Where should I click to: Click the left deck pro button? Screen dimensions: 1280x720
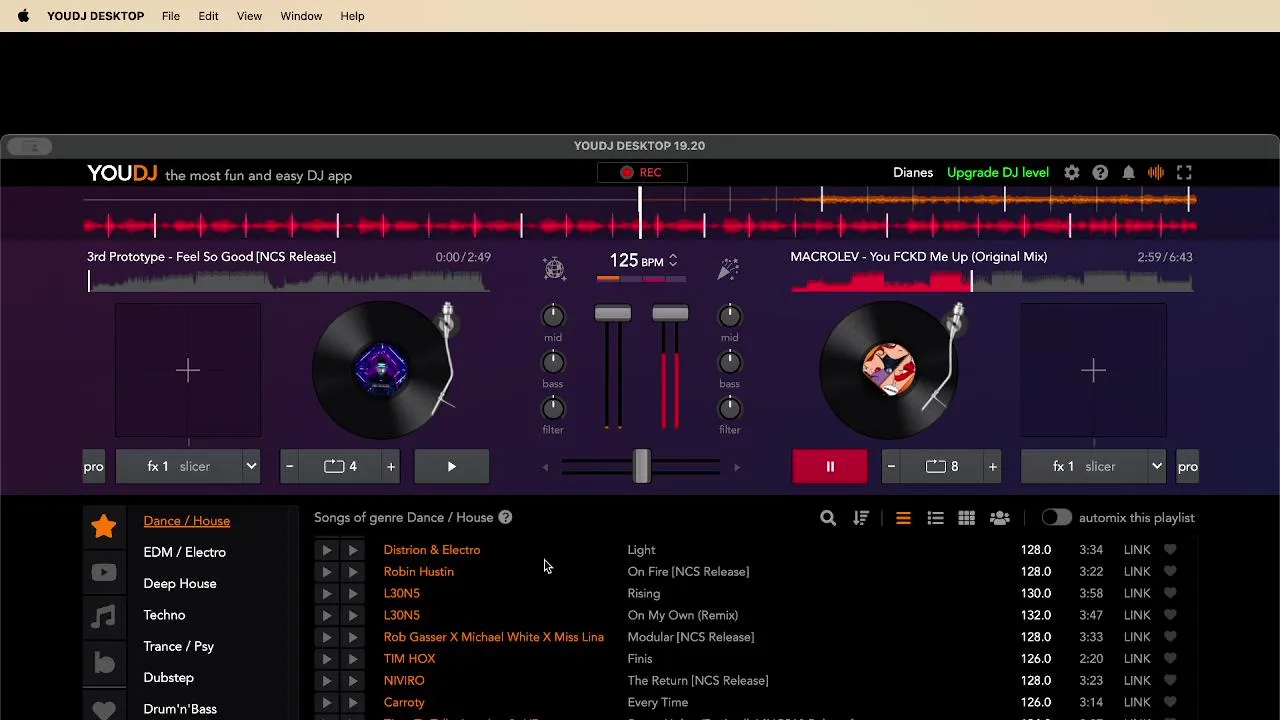pos(94,467)
